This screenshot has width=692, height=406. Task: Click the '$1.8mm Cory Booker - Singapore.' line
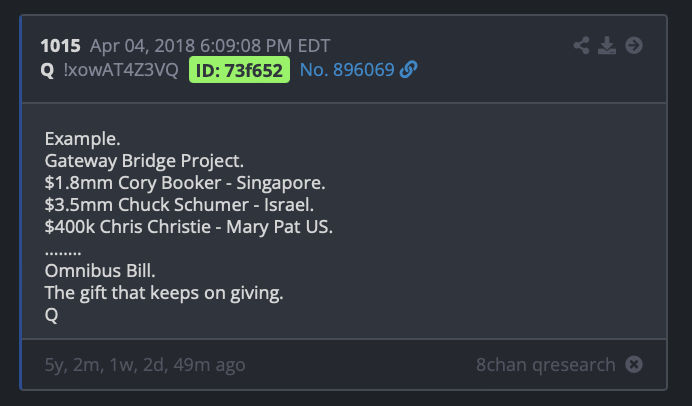[x=185, y=183]
